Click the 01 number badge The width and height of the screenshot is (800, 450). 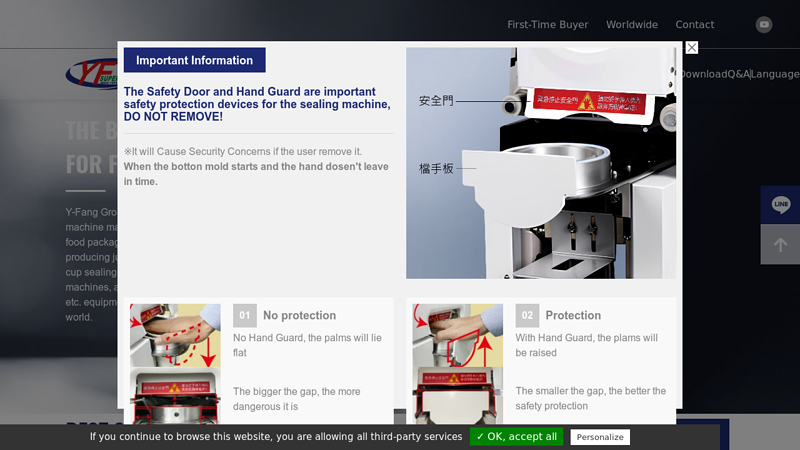click(x=245, y=315)
